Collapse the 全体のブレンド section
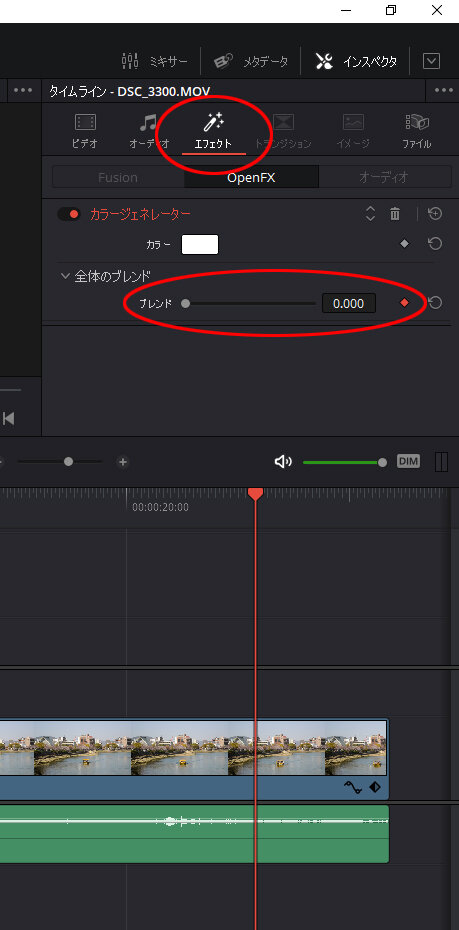This screenshot has width=459, height=930. pyautogui.click(x=66, y=276)
